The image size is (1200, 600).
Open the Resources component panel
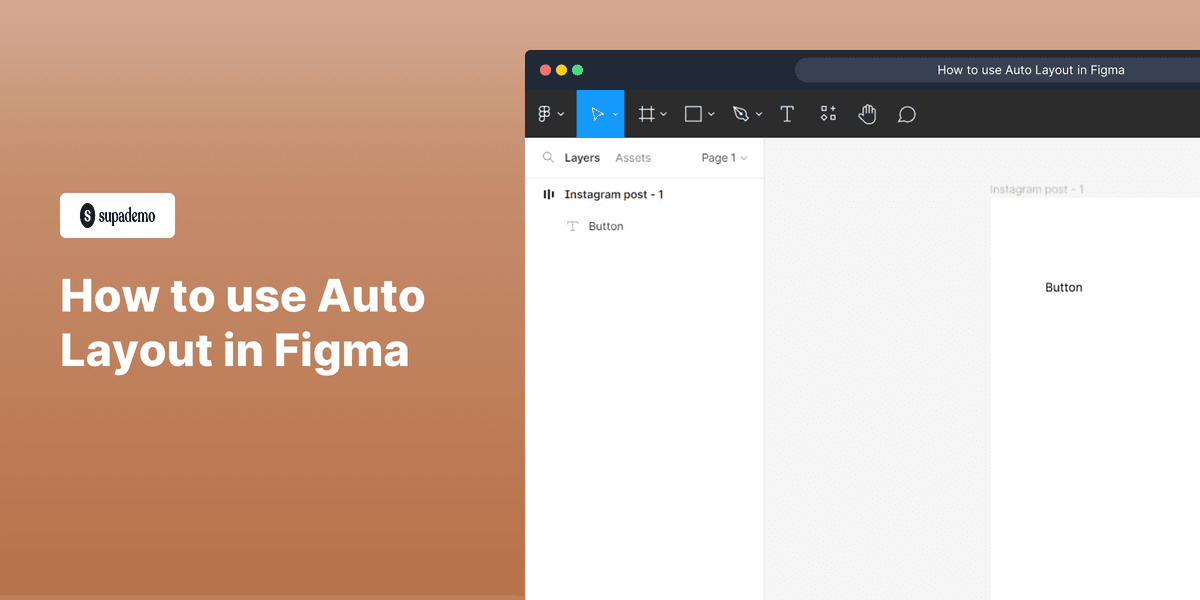pyautogui.click(x=827, y=113)
